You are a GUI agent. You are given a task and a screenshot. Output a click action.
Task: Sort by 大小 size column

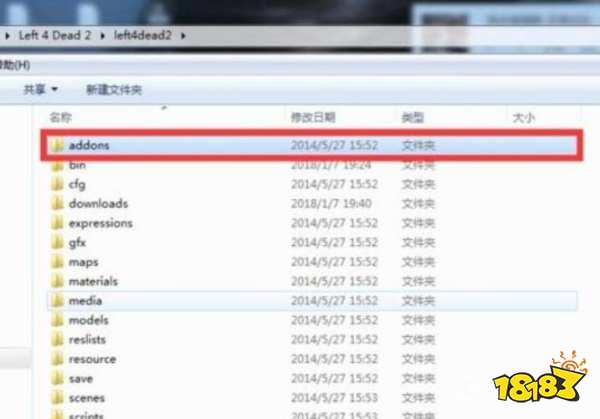point(523,117)
